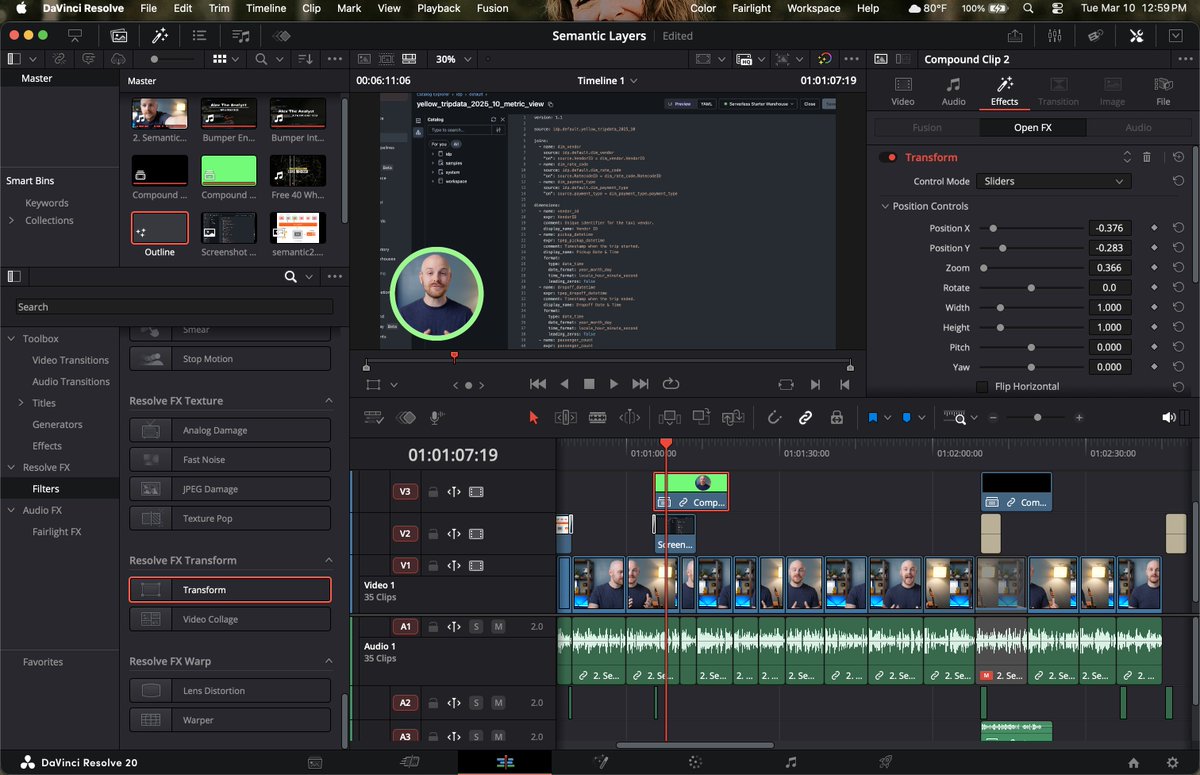This screenshot has width=1200, height=775.
Task: Expand the Titles tree item
Action: 22,403
